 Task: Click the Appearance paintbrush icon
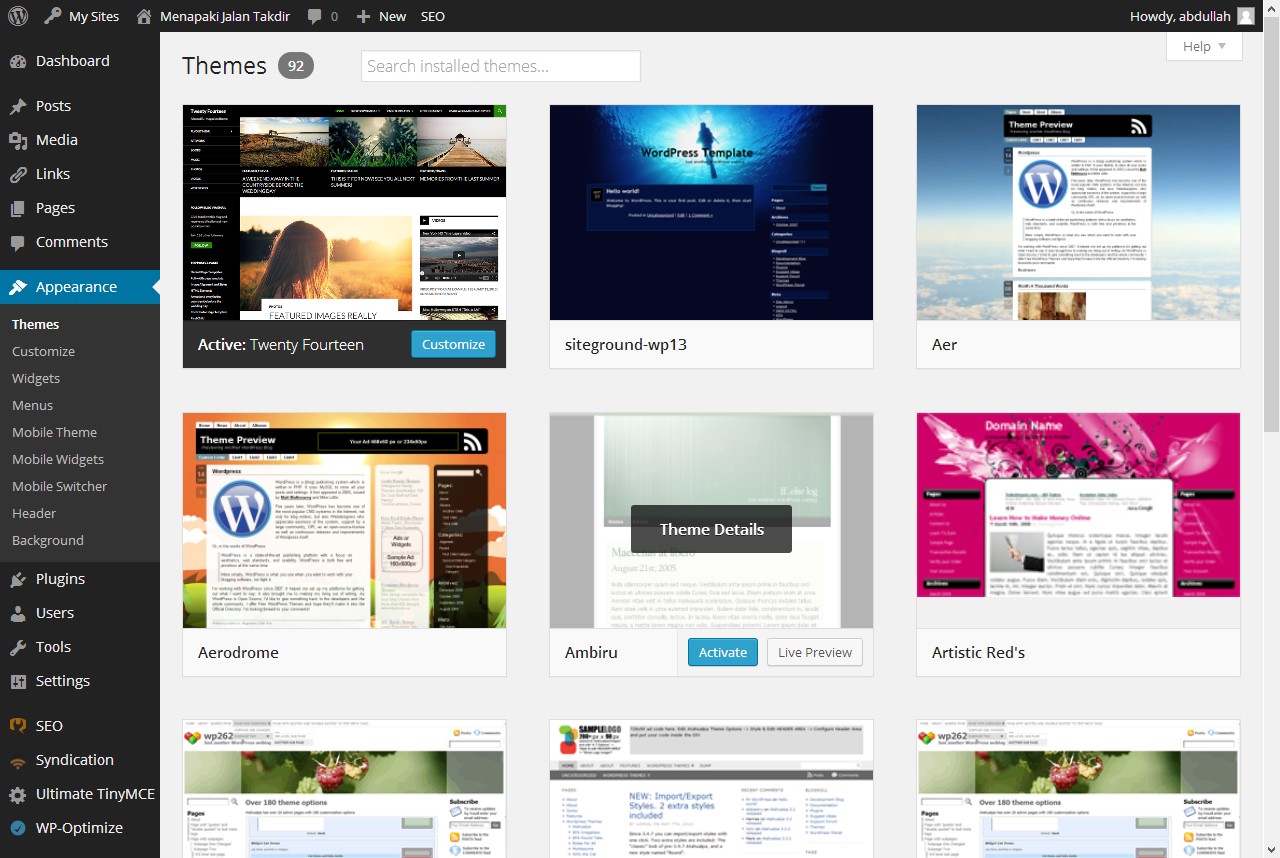tap(18, 287)
